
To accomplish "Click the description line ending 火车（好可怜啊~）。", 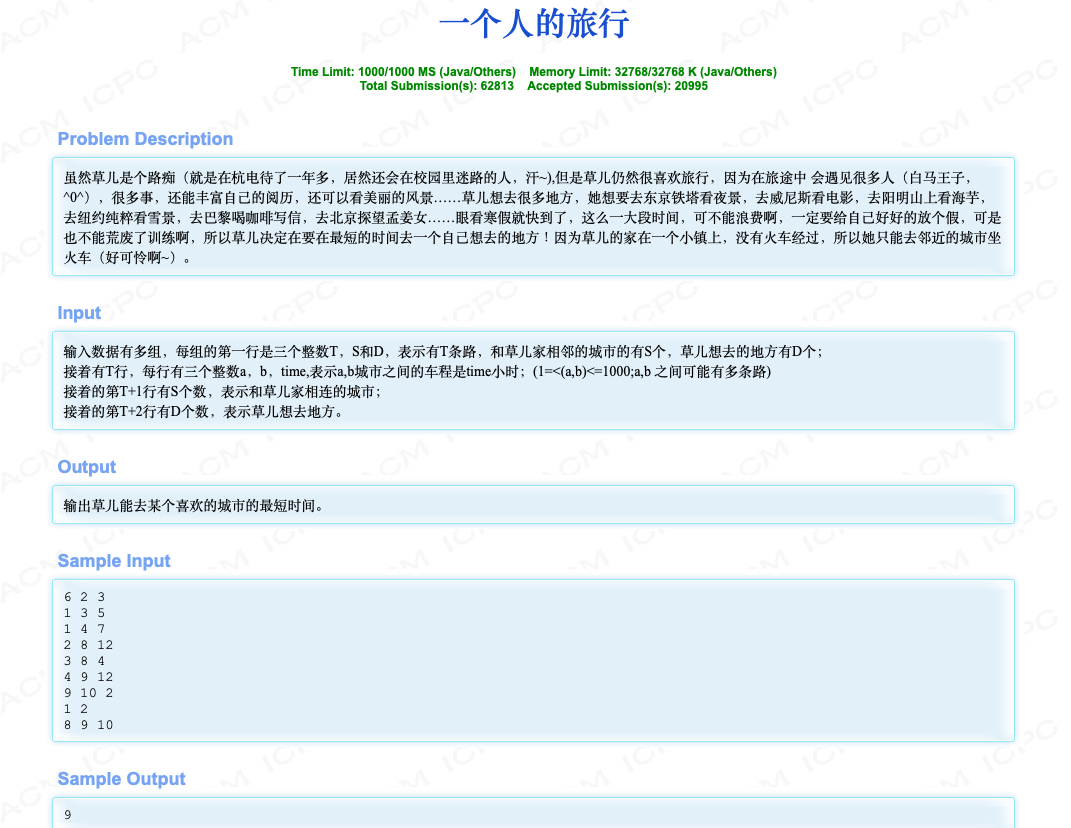I will (128, 258).
